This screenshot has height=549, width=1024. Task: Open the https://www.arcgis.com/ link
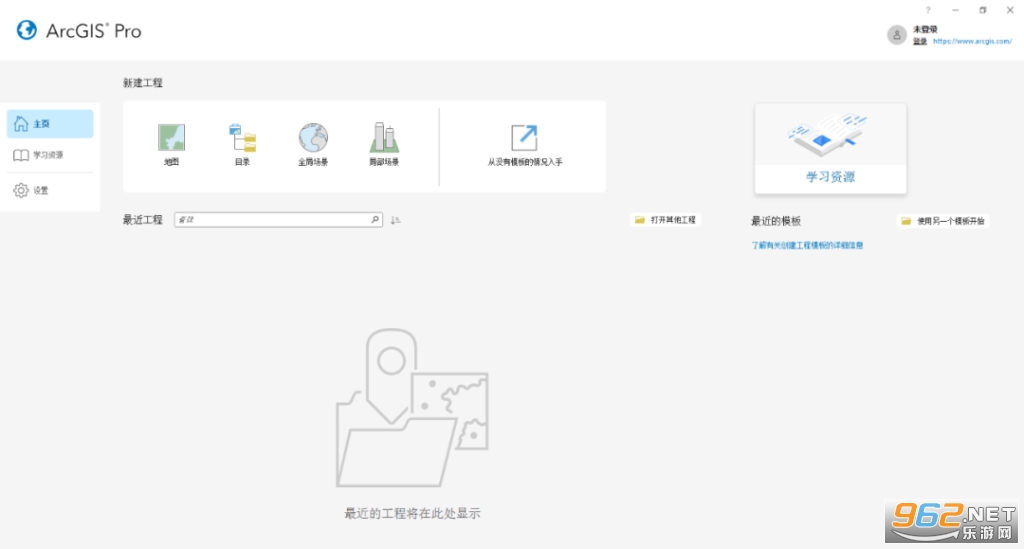972,41
